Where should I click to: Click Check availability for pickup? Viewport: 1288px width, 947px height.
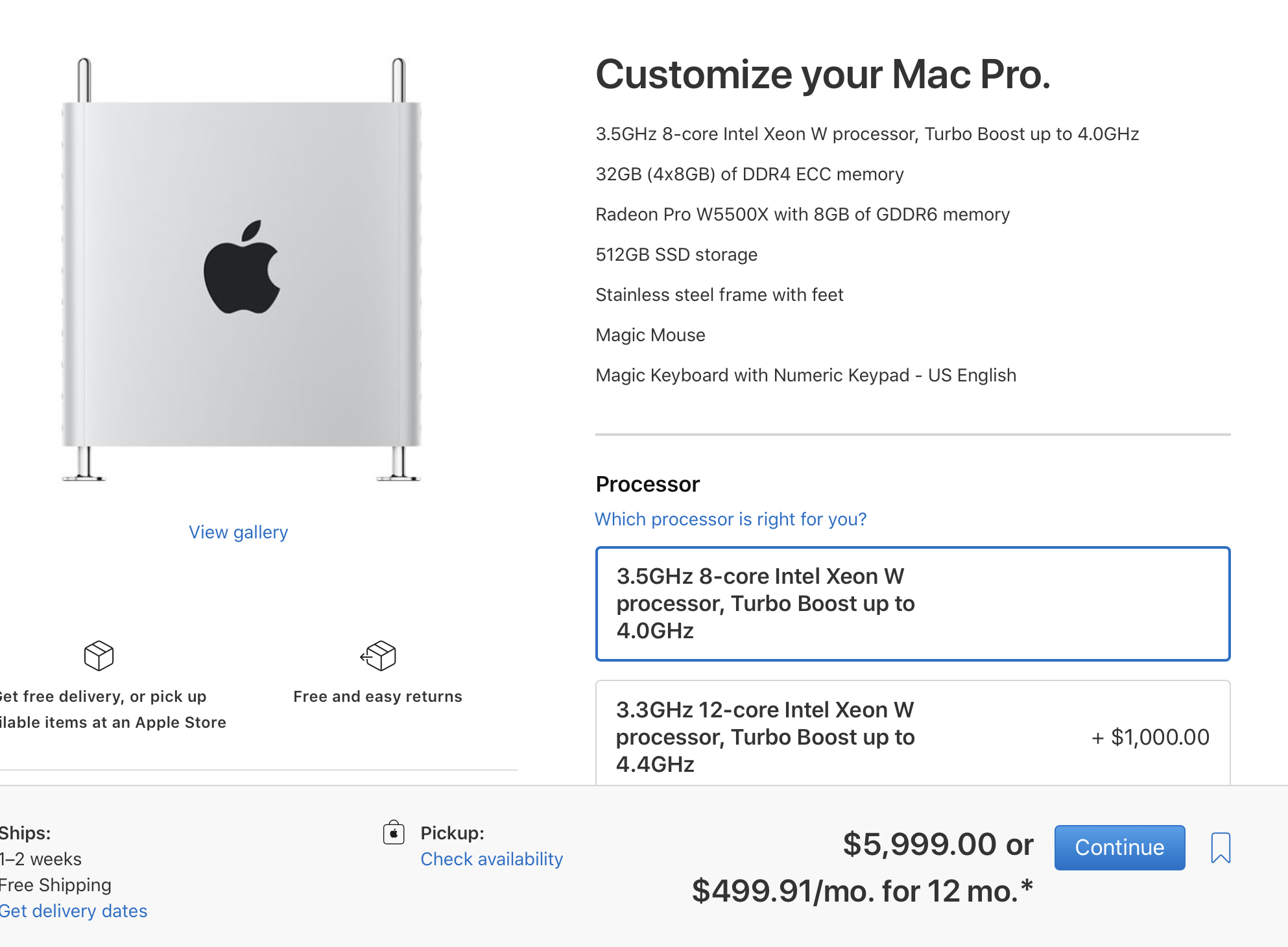pos(492,859)
